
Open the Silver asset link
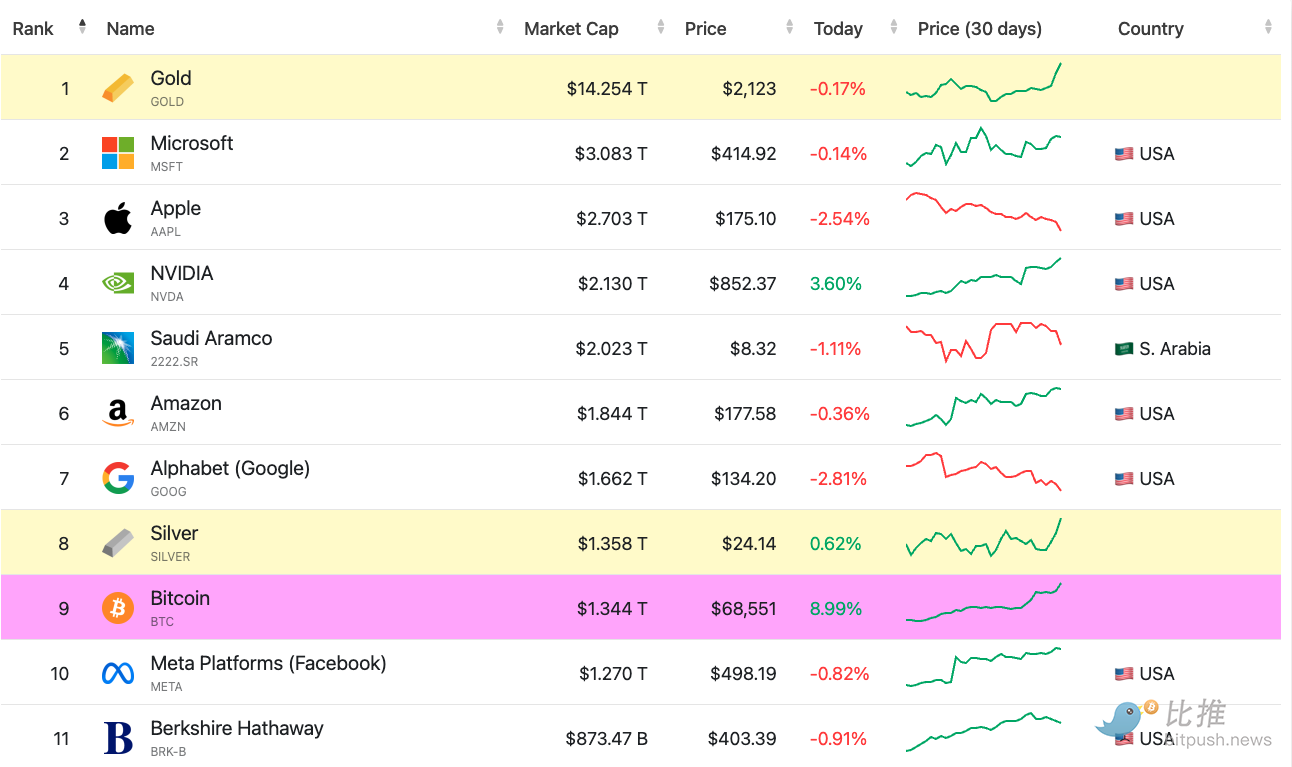coord(174,533)
